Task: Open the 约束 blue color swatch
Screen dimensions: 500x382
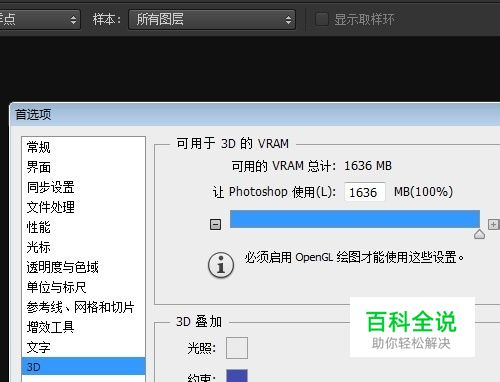Action: tap(237, 376)
